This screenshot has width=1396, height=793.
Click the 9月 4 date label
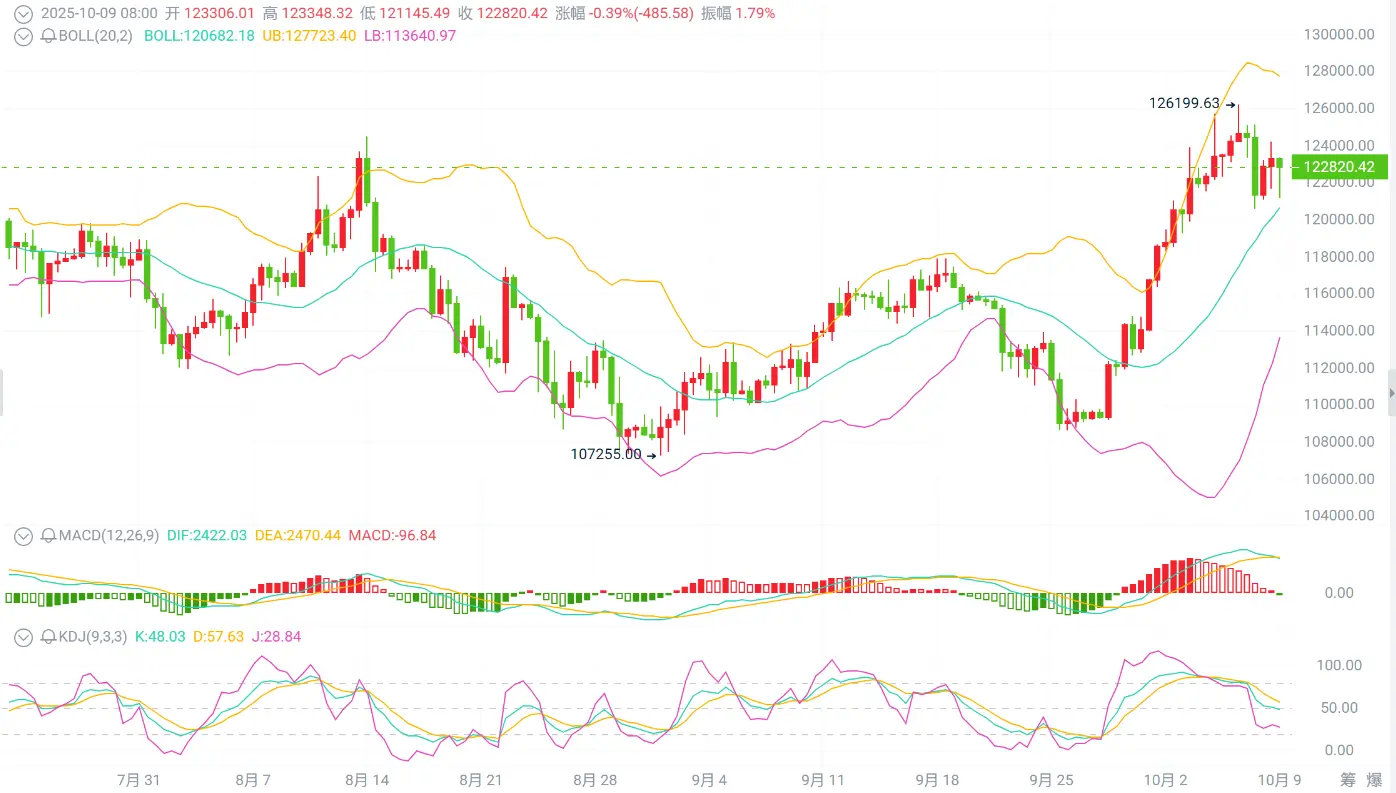[x=709, y=779]
